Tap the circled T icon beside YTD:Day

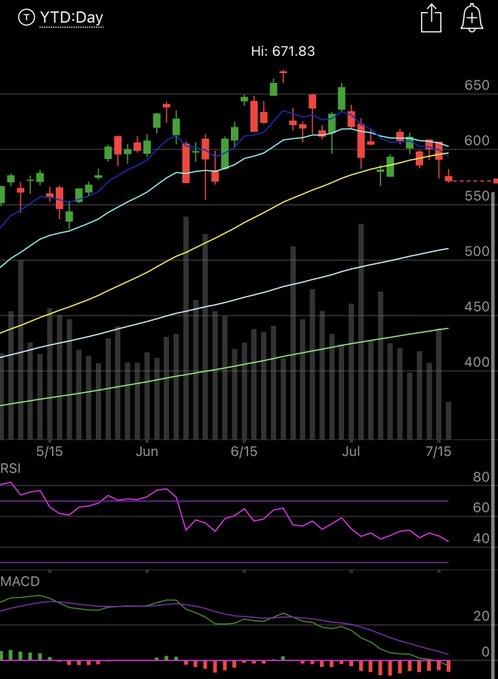(26, 18)
